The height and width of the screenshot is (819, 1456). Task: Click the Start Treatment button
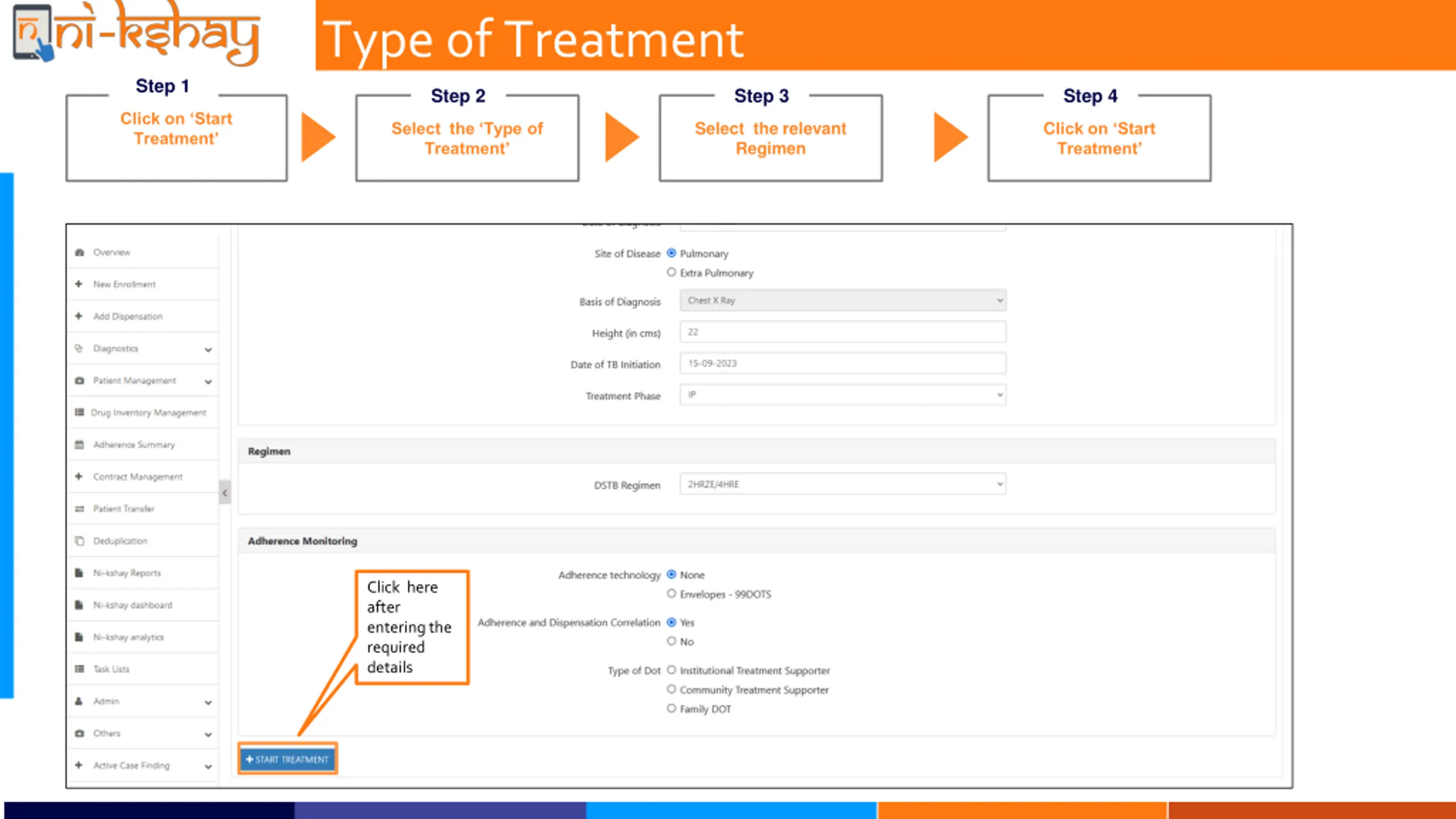(x=288, y=759)
